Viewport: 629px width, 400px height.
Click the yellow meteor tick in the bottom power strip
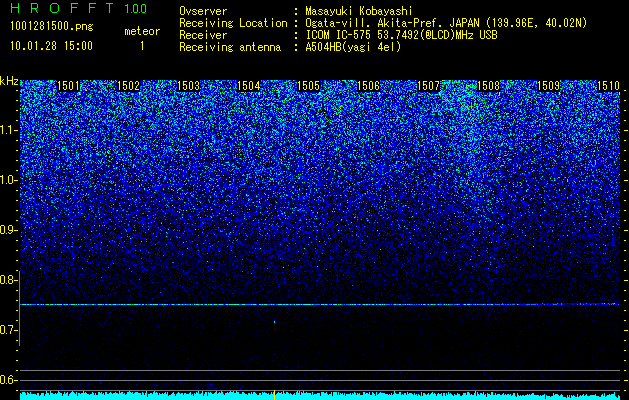(274, 394)
